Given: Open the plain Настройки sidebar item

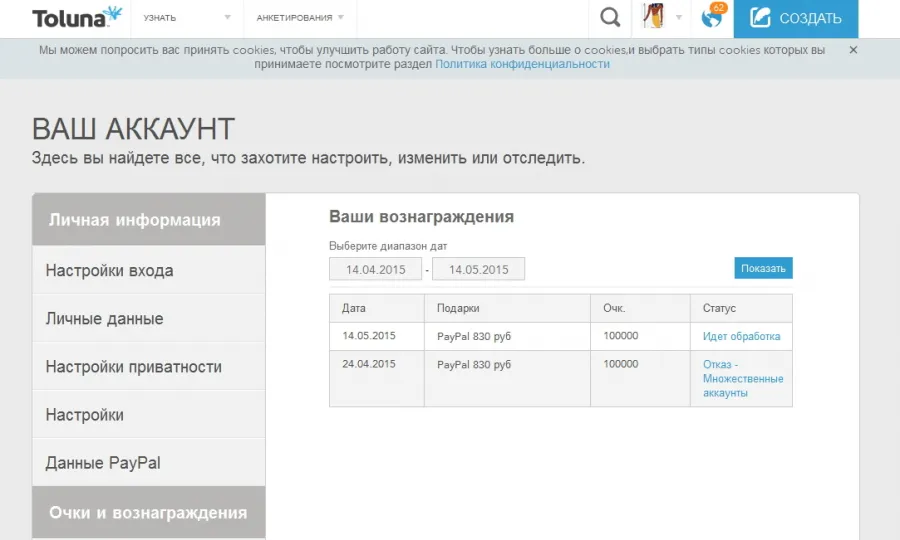Looking at the screenshot, I should pos(149,415).
